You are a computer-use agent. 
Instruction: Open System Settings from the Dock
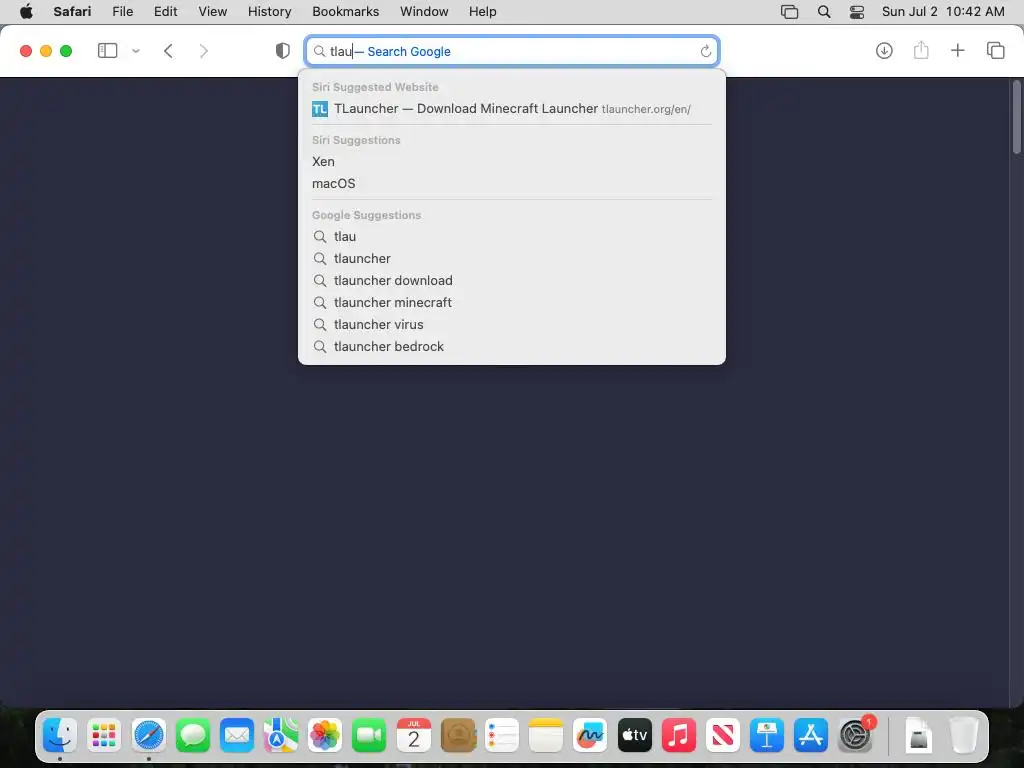(x=855, y=735)
